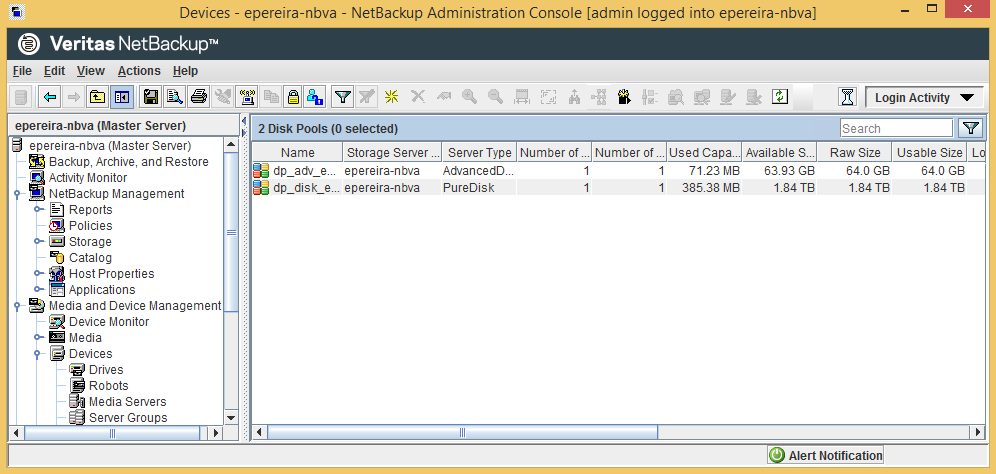Image resolution: width=996 pixels, height=474 pixels.
Task: Click the Forward arrow toolbar icon
Action: (x=74, y=97)
